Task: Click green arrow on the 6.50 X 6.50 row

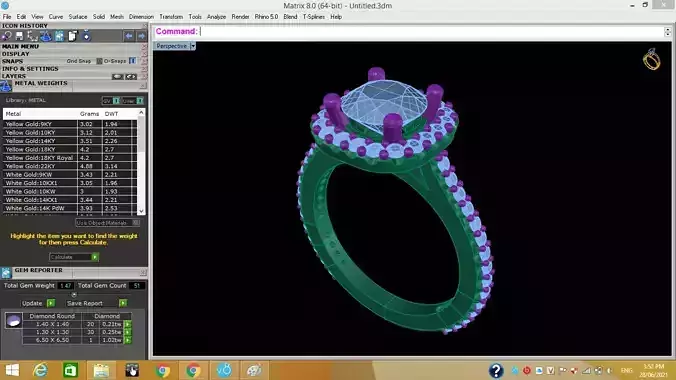Action: coord(128,340)
